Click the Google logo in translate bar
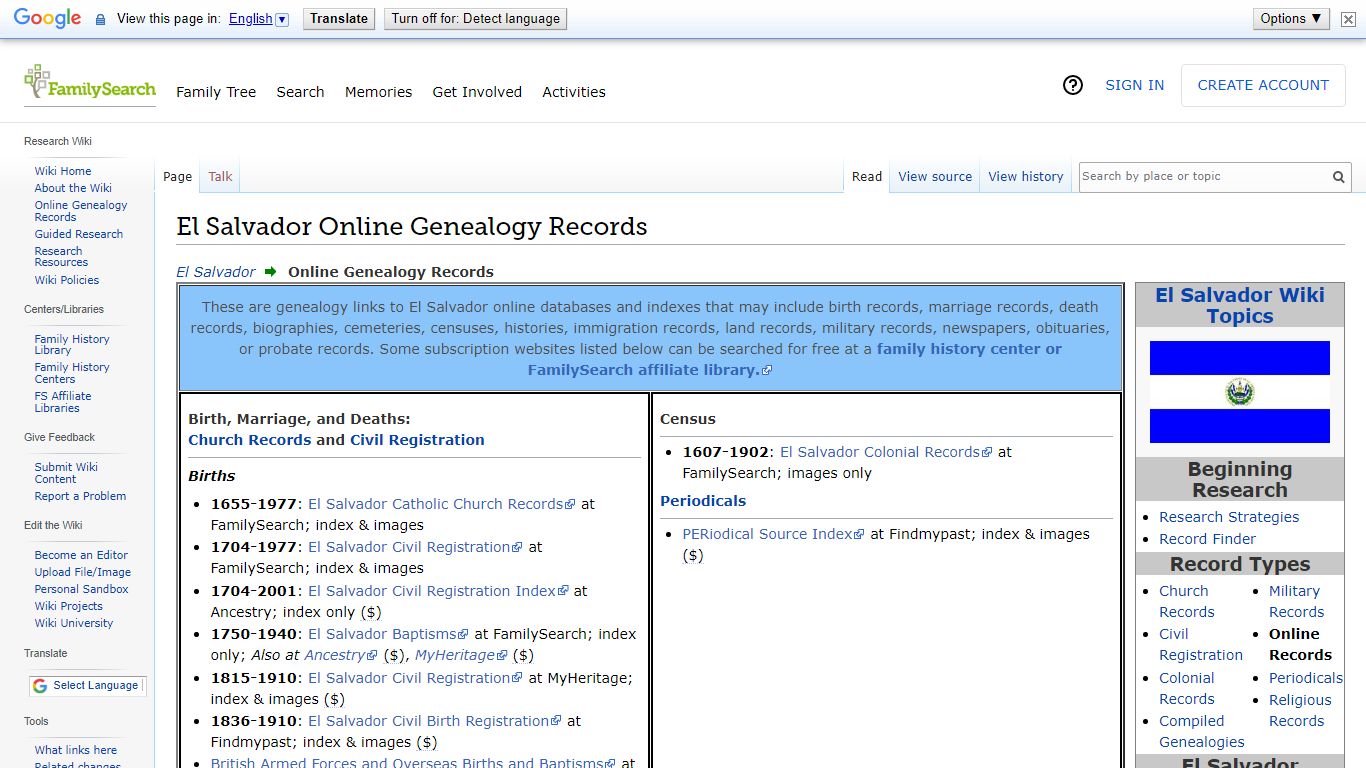1366x768 pixels. 47,19
